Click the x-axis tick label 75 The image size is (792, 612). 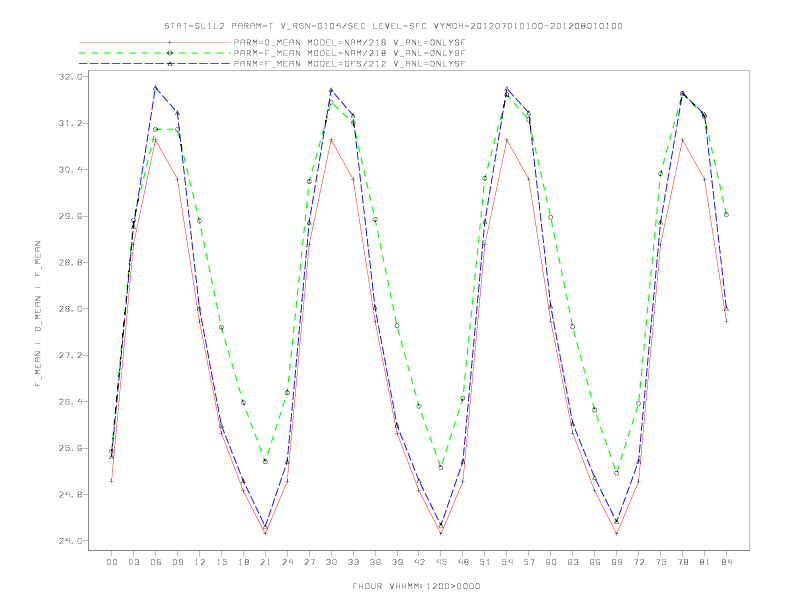click(661, 562)
